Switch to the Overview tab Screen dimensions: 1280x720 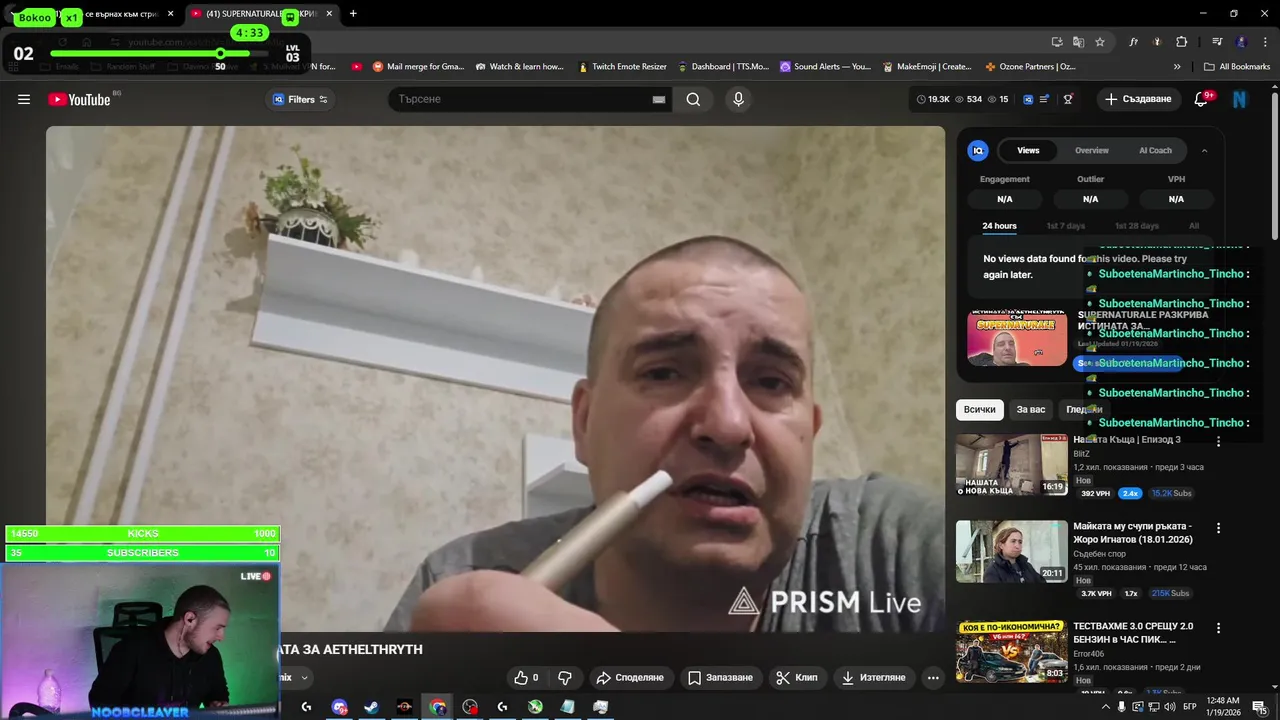point(1092,150)
